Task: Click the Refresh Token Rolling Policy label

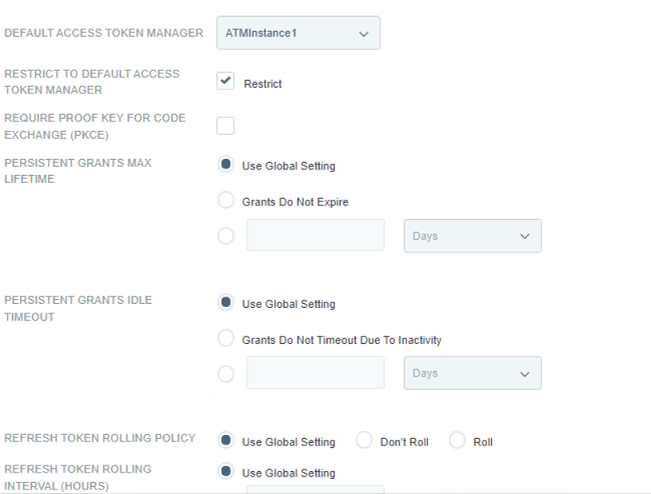Action: click(100, 438)
